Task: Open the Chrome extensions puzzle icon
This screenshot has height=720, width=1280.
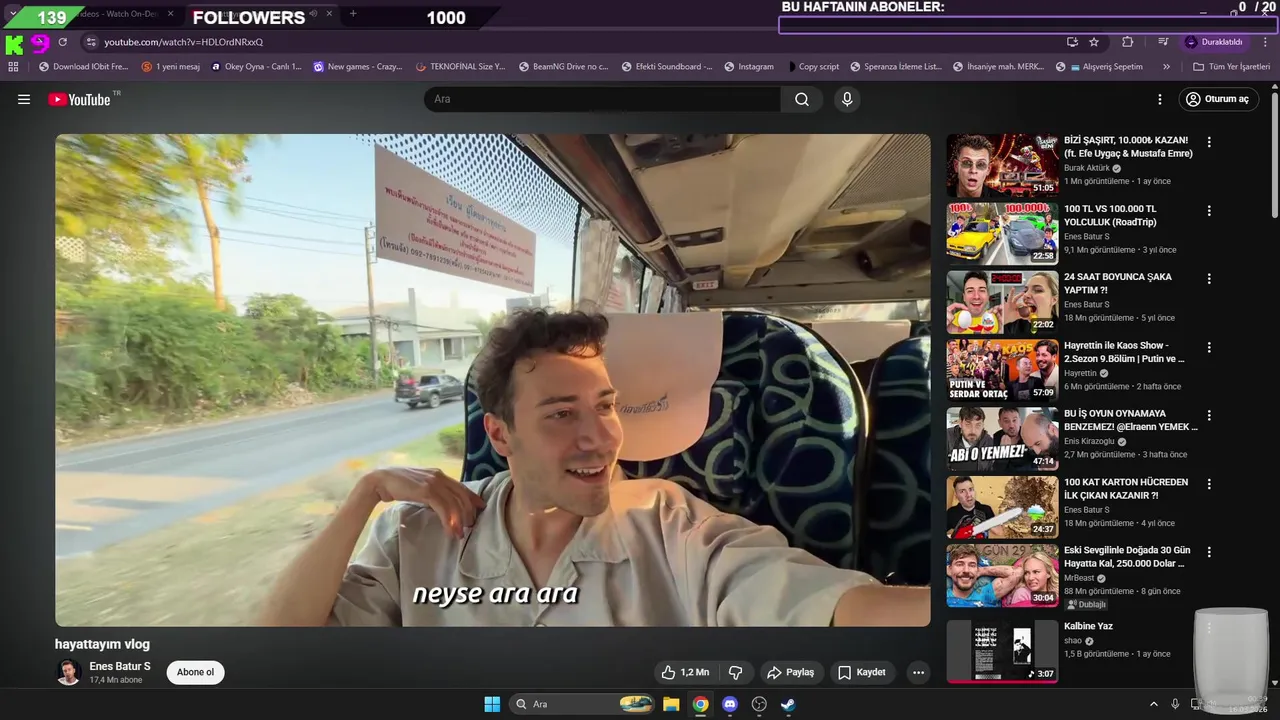Action: (x=1128, y=42)
